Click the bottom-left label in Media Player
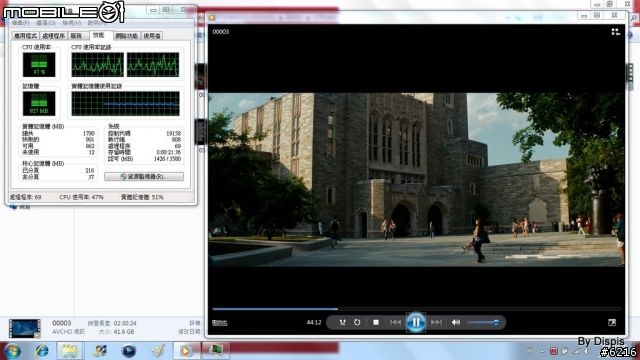This screenshot has height=360, width=640. [220, 323]
